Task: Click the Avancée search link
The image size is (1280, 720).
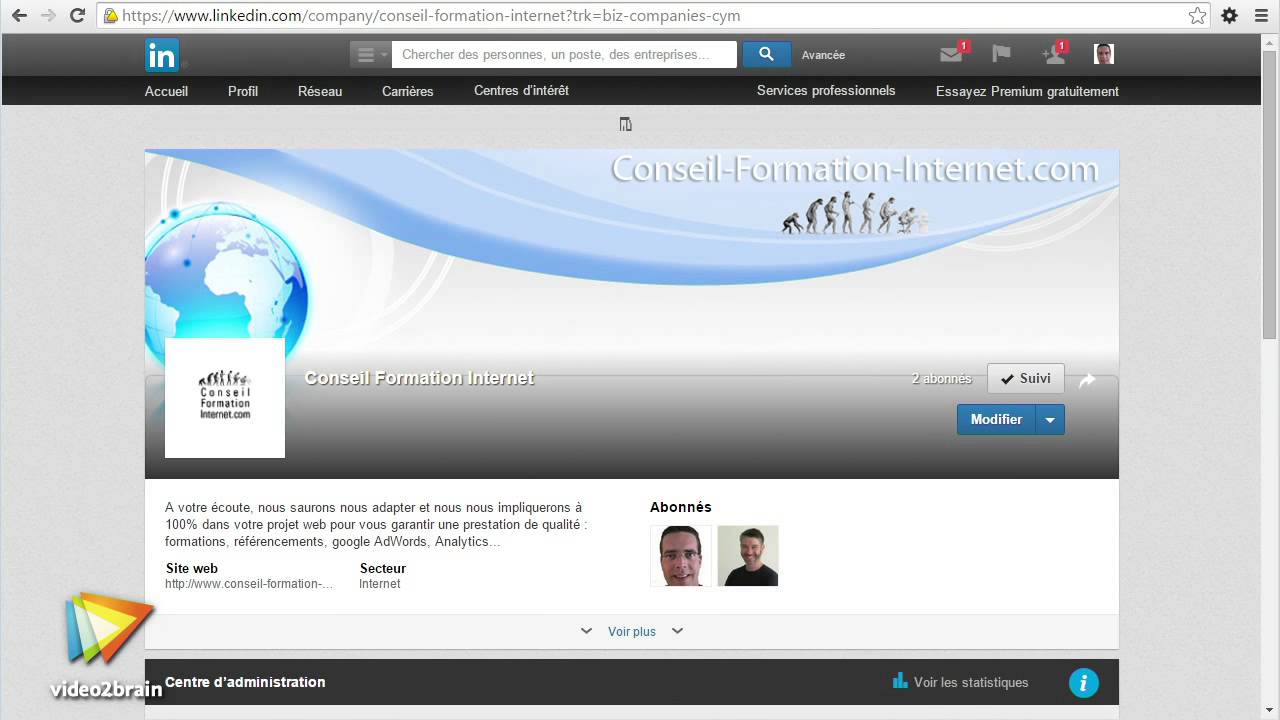Action: click(x=823, y=55)
